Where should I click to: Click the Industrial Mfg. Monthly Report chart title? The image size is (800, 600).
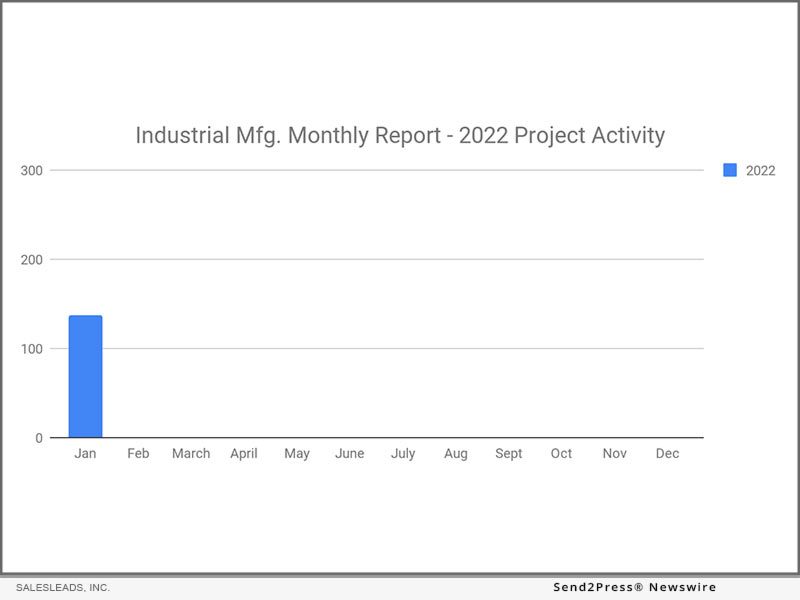(400, 136)
